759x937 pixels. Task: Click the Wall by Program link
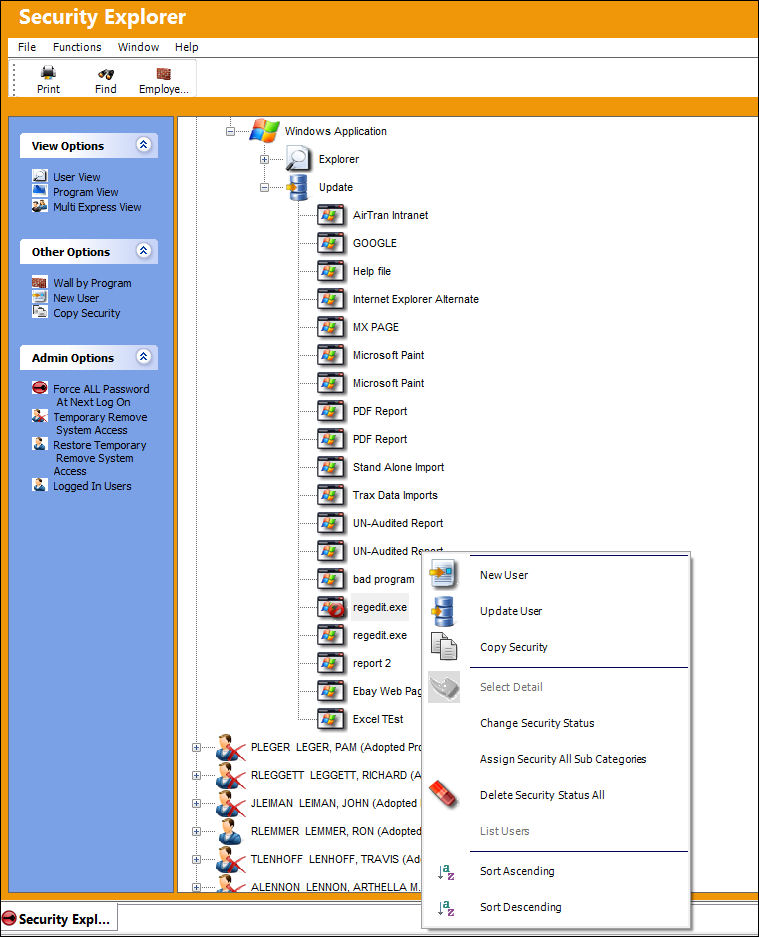[92, 283]
